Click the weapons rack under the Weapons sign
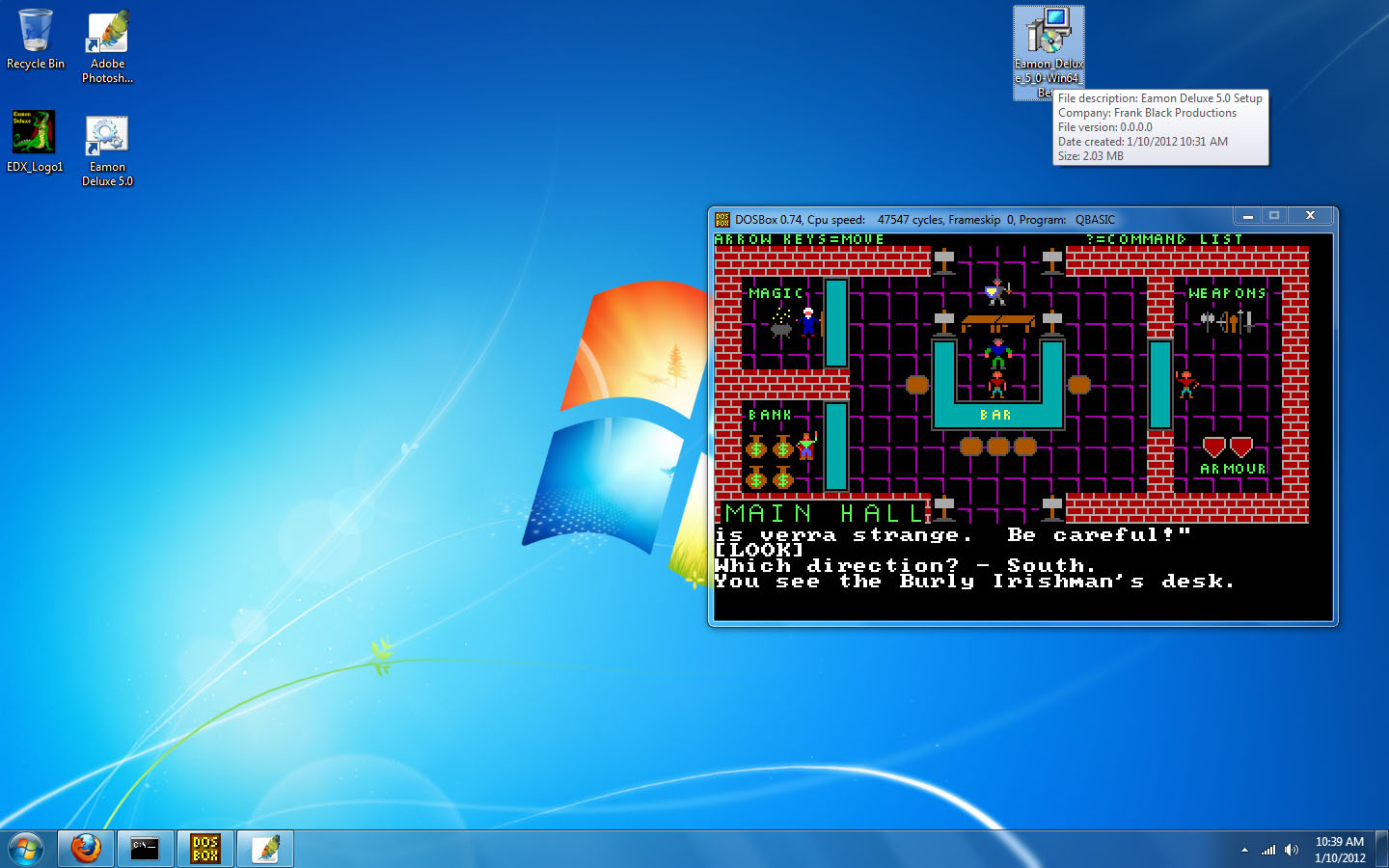 click(1227, 321)
